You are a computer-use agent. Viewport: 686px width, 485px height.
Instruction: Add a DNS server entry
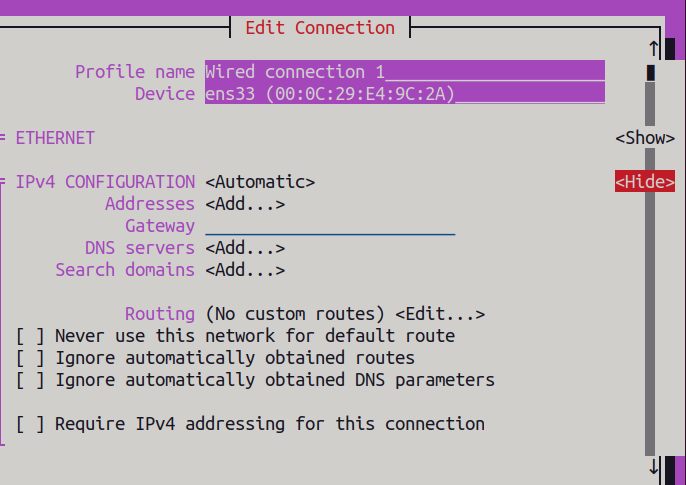245,248
